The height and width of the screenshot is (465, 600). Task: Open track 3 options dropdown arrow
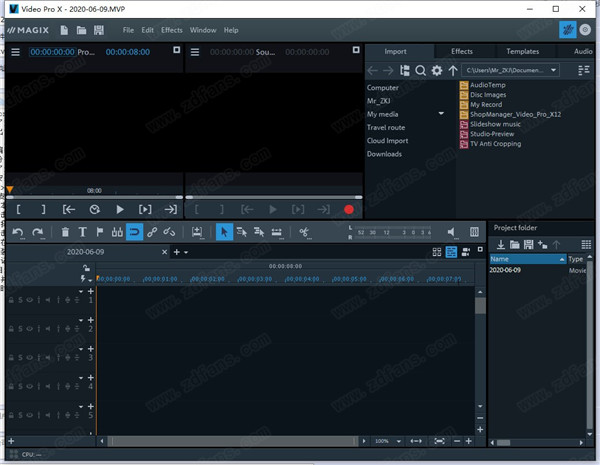(x=81, y=349)
